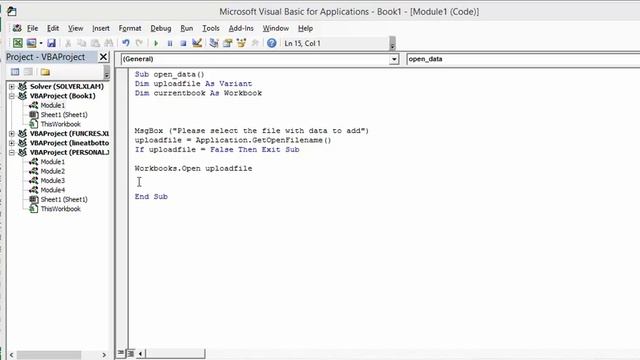The height and width of the screenshot is (360, 640).
Task: Click the Copy icon in toolbar
Action: [82, 43]
